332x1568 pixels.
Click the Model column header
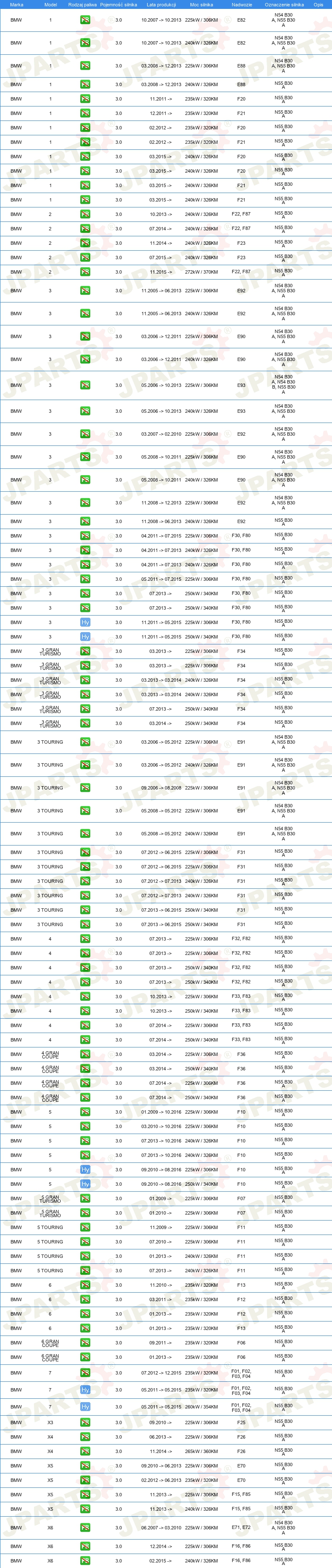pyautogui.click(x=51, y=4)
